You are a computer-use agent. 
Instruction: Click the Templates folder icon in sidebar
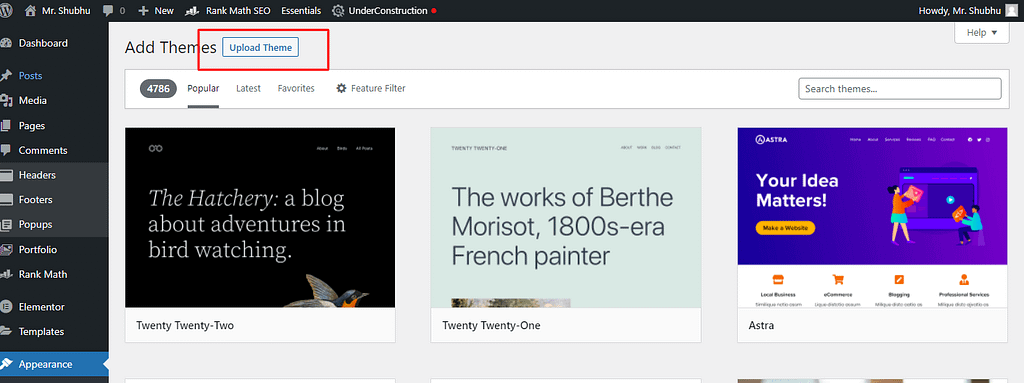click(7, 331)
